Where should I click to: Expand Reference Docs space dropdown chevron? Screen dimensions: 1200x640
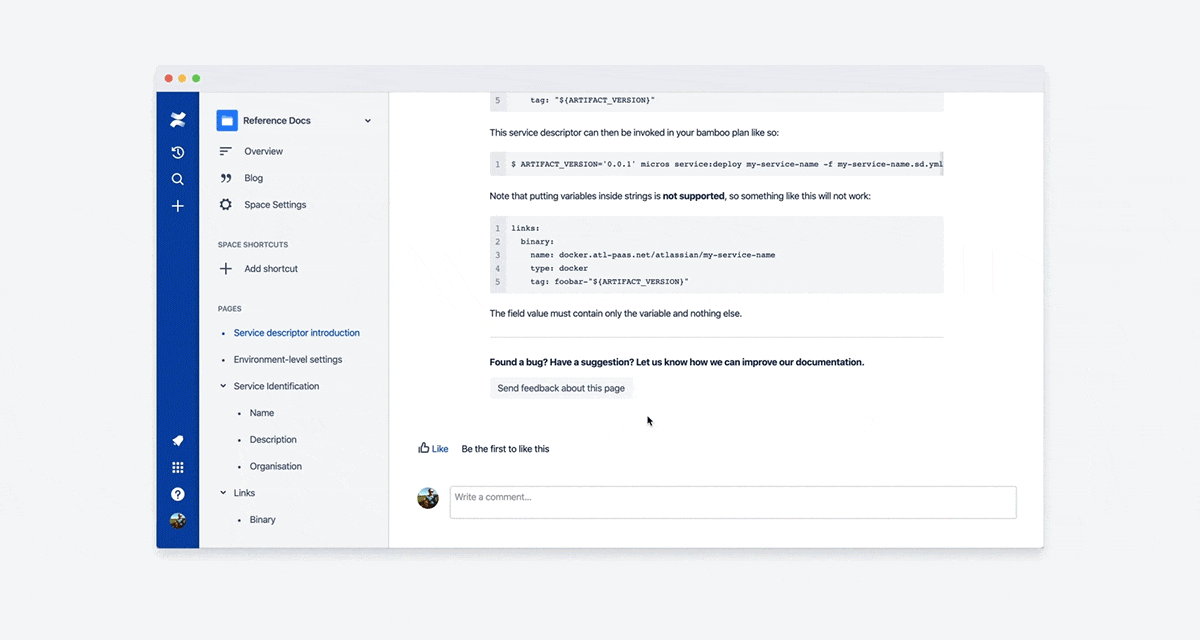(x=368, y=121)
